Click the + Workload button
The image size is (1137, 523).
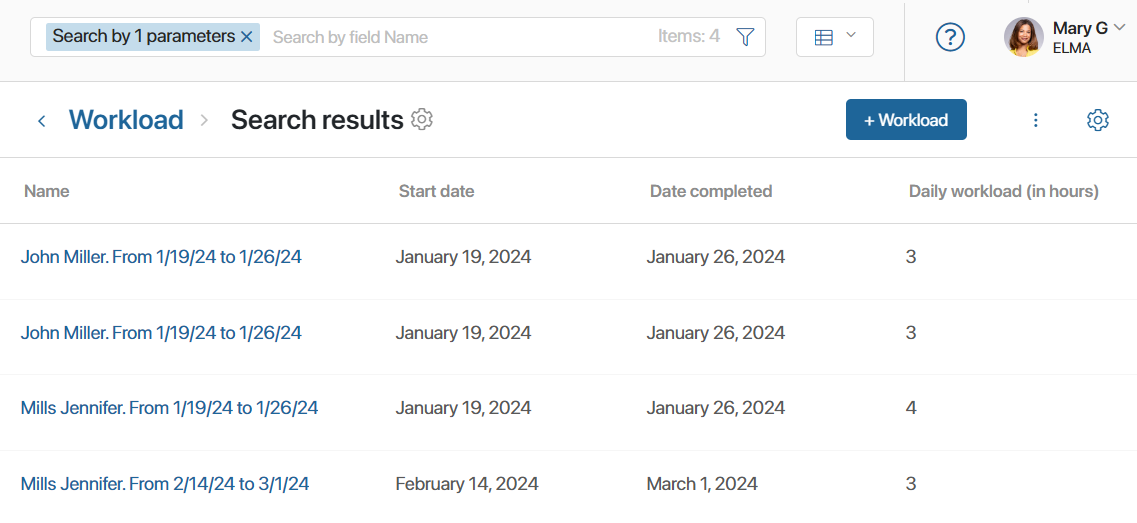(x=906, y=120)
